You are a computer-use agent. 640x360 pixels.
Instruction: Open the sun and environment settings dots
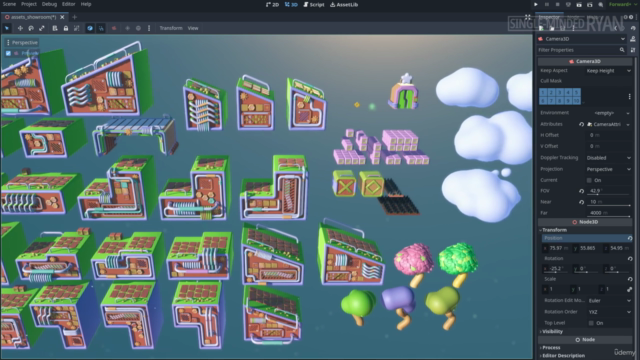pos(149,28)
